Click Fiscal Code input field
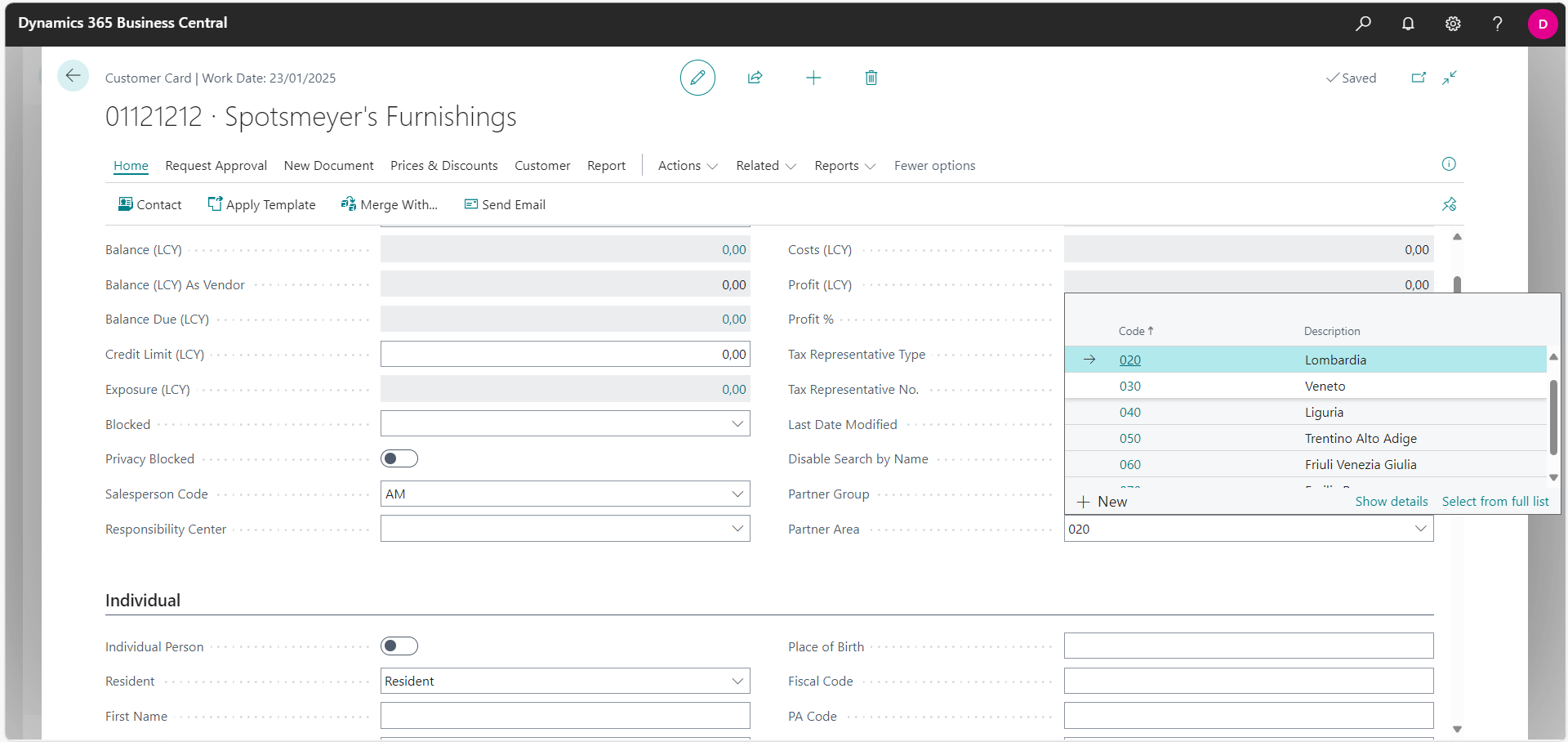The width and height of the screenshot is (1568, 742). (1249, 681)
